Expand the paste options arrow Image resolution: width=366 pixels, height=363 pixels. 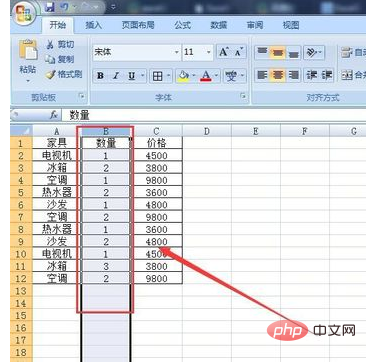28,80
